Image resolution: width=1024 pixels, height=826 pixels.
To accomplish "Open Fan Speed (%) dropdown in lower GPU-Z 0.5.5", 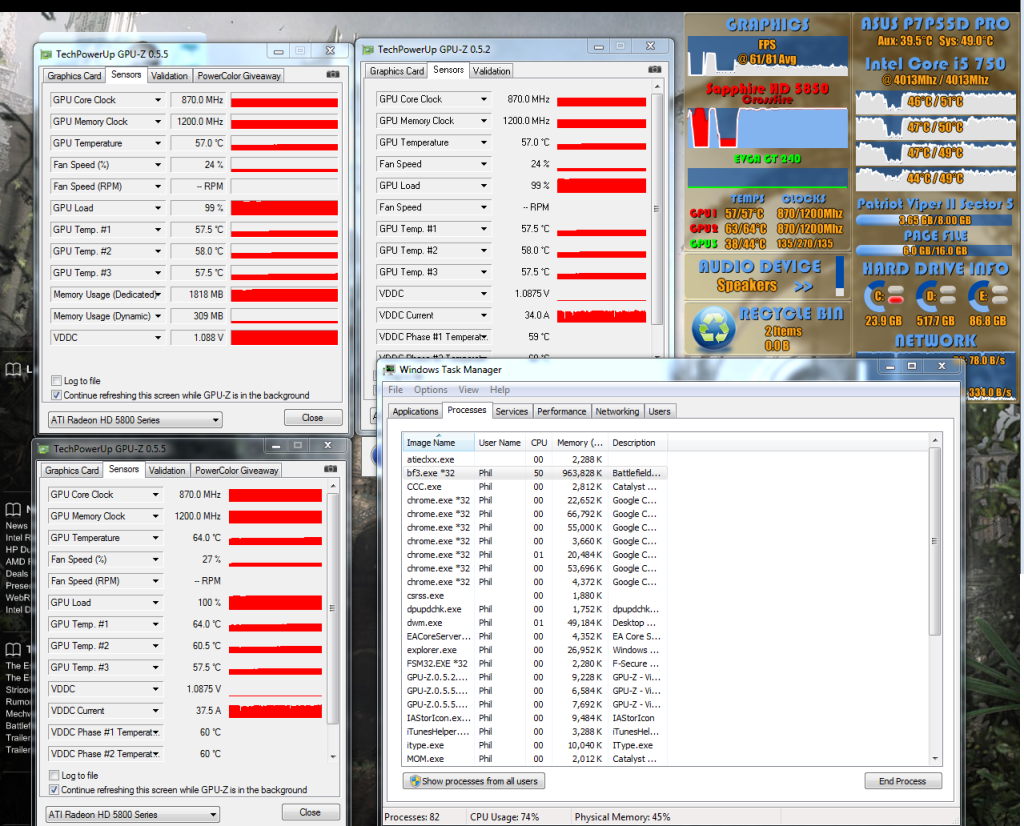I will [x=155, y=560].
